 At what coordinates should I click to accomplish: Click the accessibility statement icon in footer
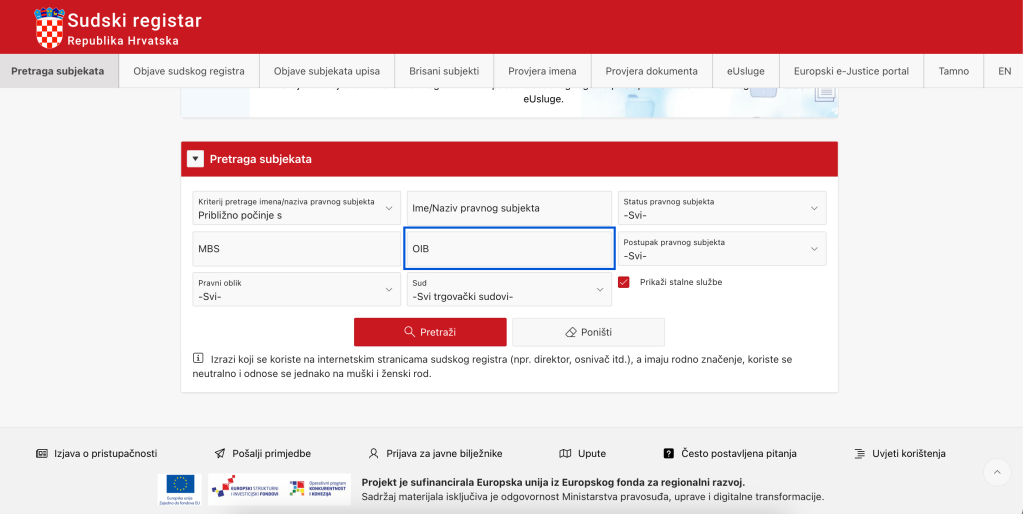click(x=42, y=453)
